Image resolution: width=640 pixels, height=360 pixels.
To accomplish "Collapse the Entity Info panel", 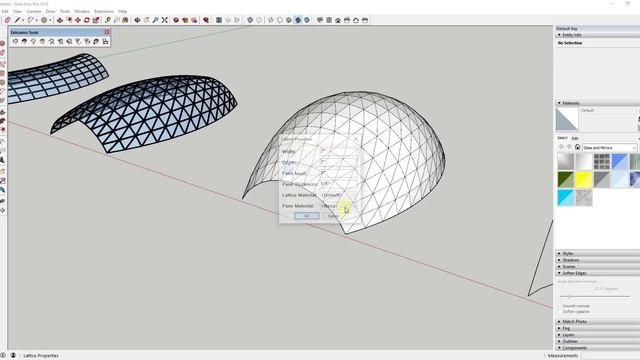I will coord(559,35).
